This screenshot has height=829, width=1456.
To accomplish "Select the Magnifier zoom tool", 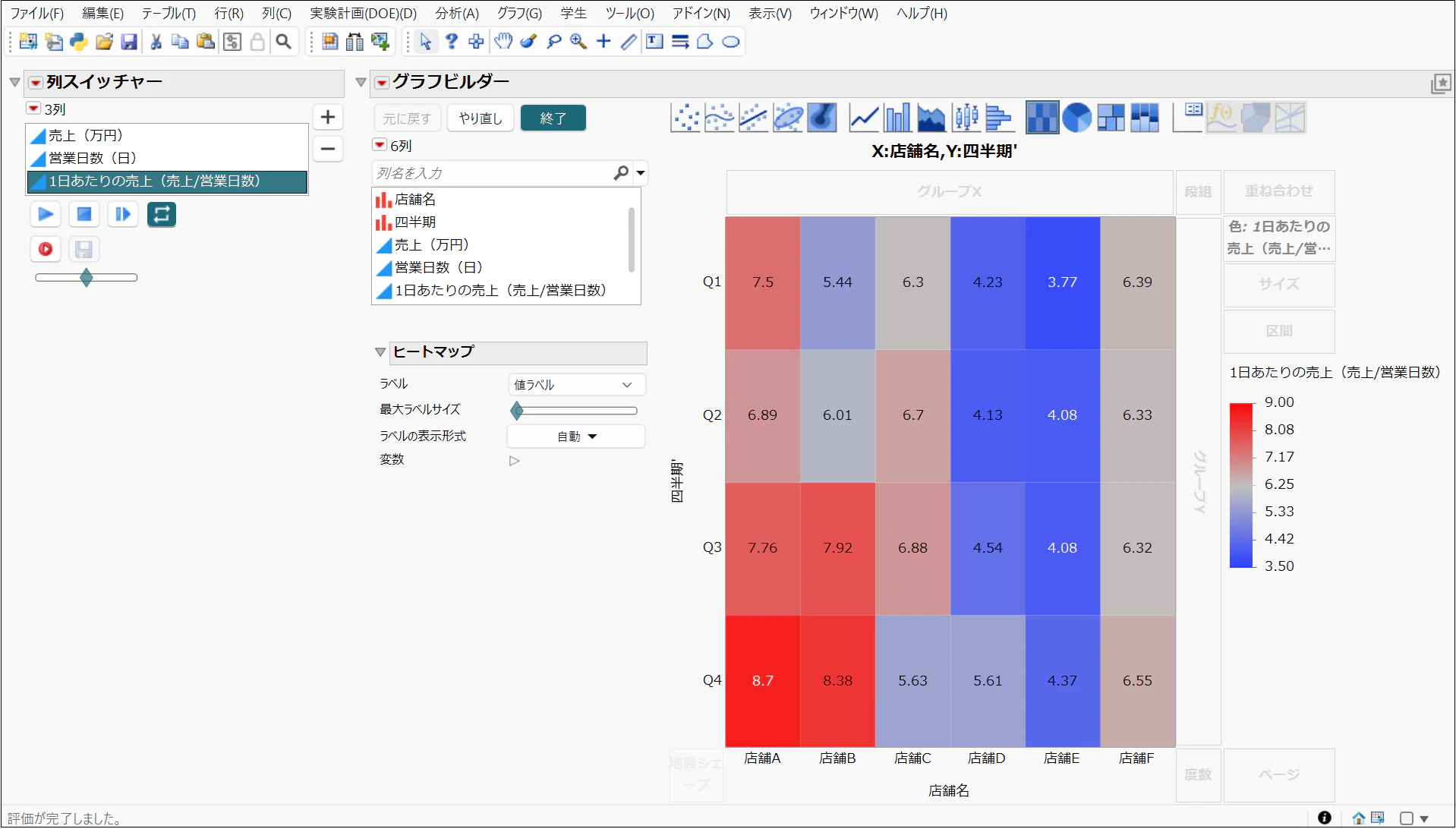I will coord(578,42).
